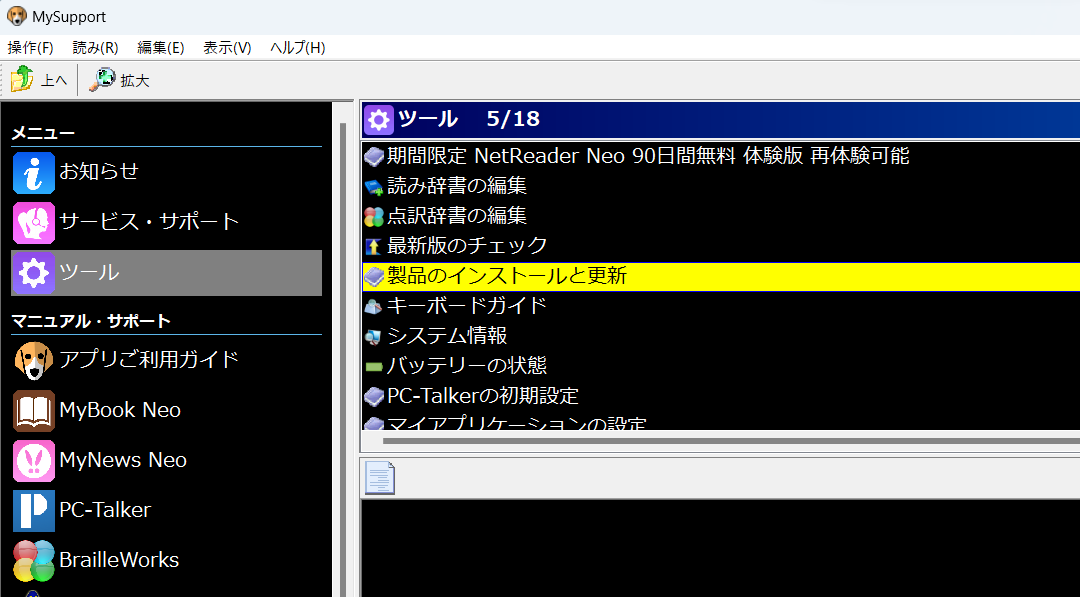Click the icon beside システム情報
This screenshot has width=1080, height=597.
(x=373, y=337)
